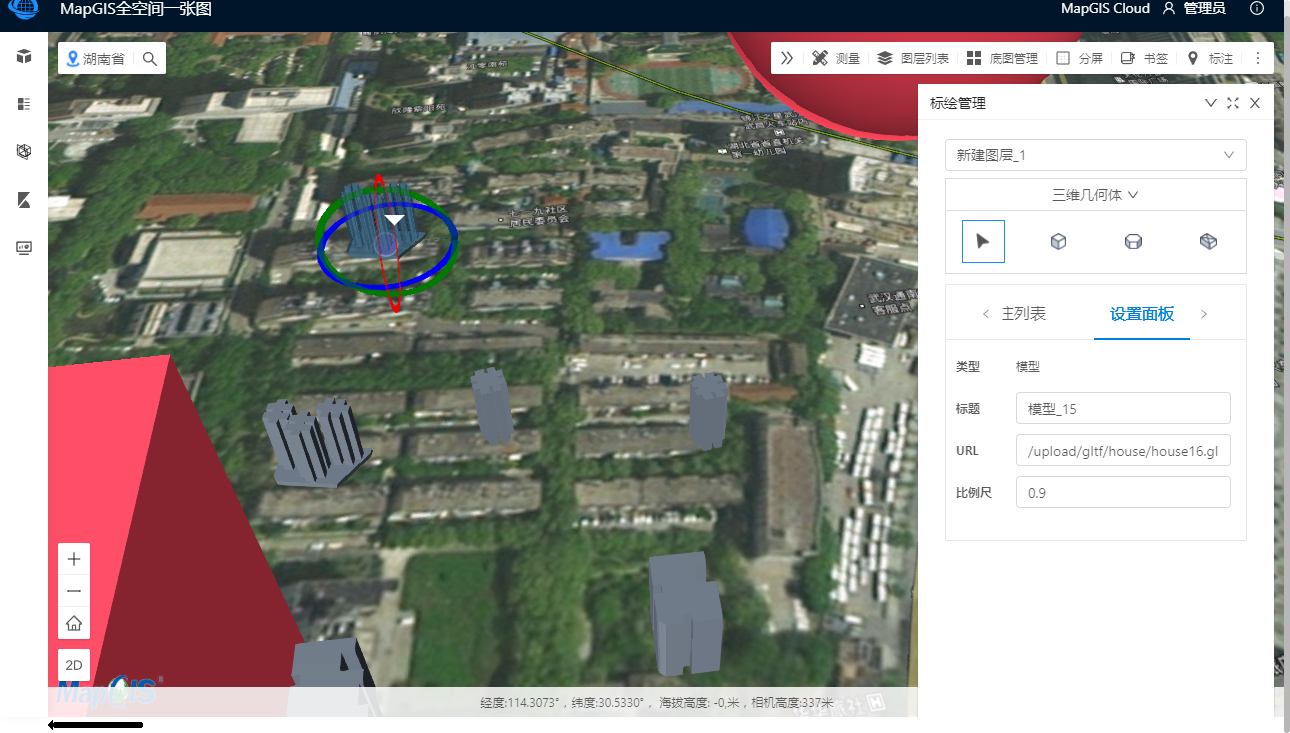This screenshot has width=1290, height=733.
Task: Open the 图层列表 layer list
Action: [x=913, y=58]
